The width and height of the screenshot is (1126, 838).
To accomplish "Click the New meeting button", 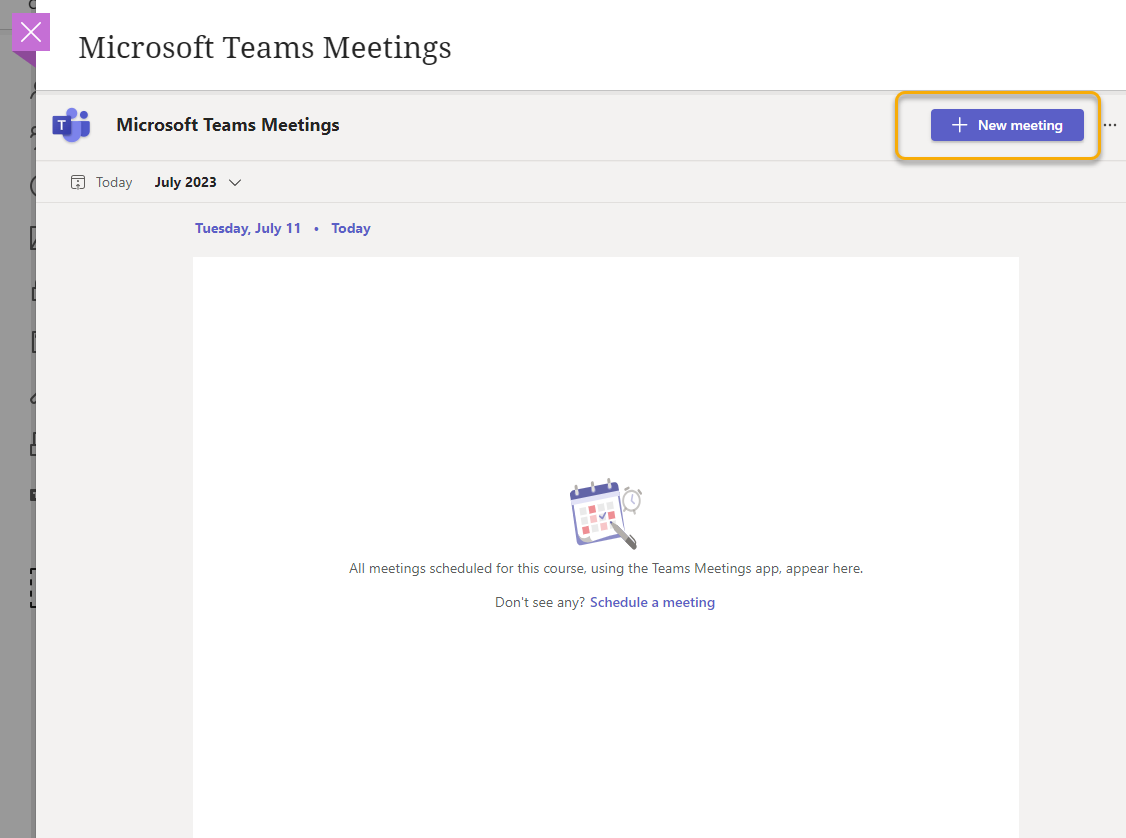I will point(1007,125).
